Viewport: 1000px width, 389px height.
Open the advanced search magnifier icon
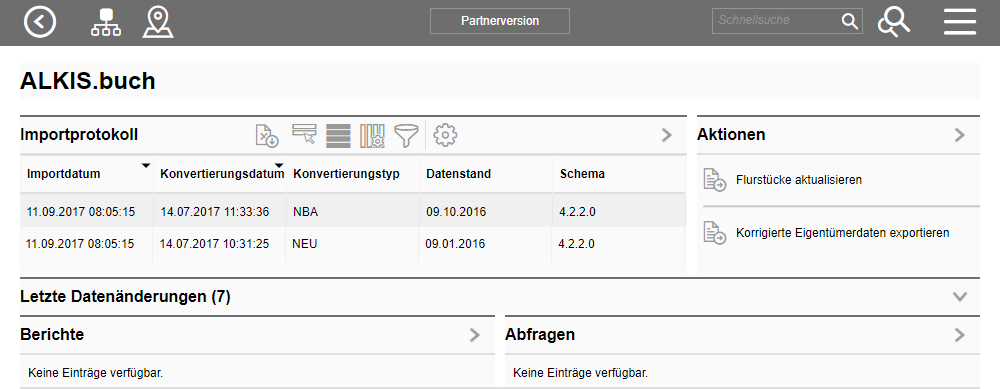[x=893, y=22]
